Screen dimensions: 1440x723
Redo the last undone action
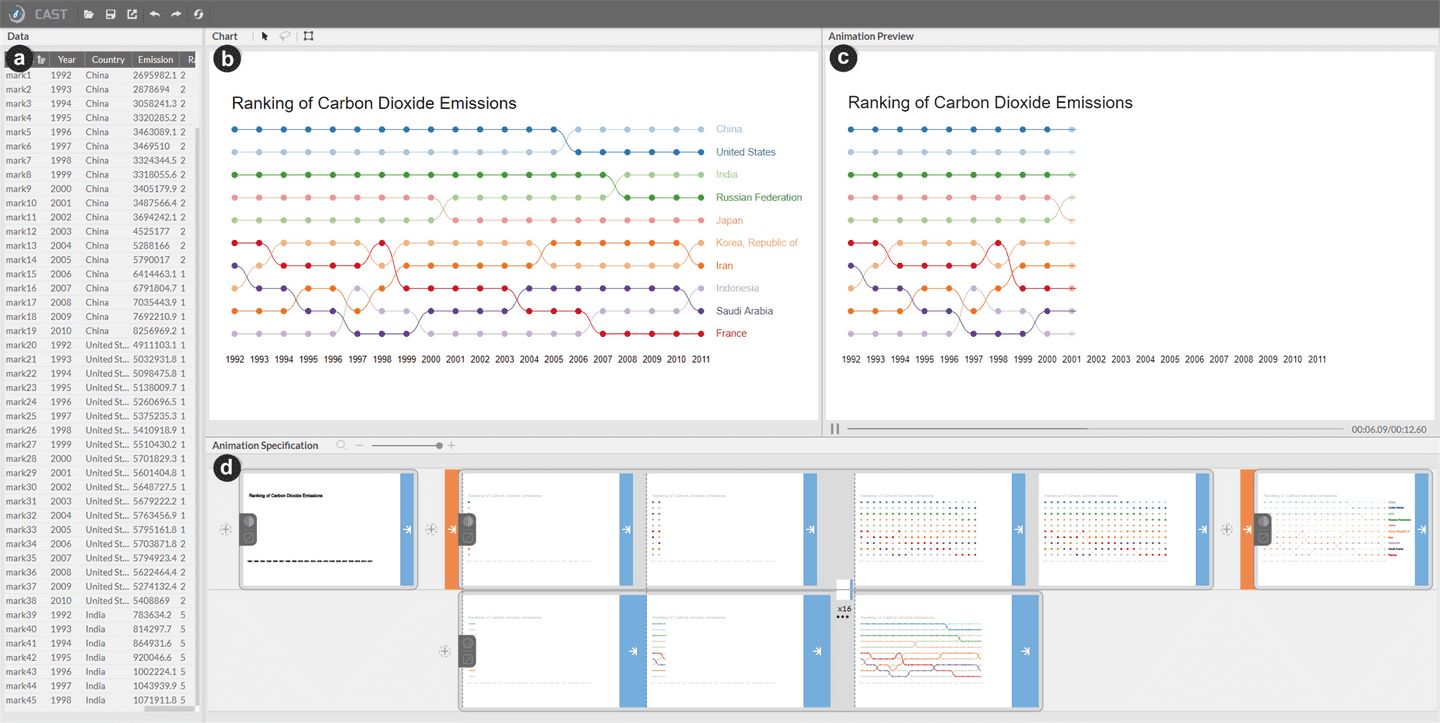point(176,14)
